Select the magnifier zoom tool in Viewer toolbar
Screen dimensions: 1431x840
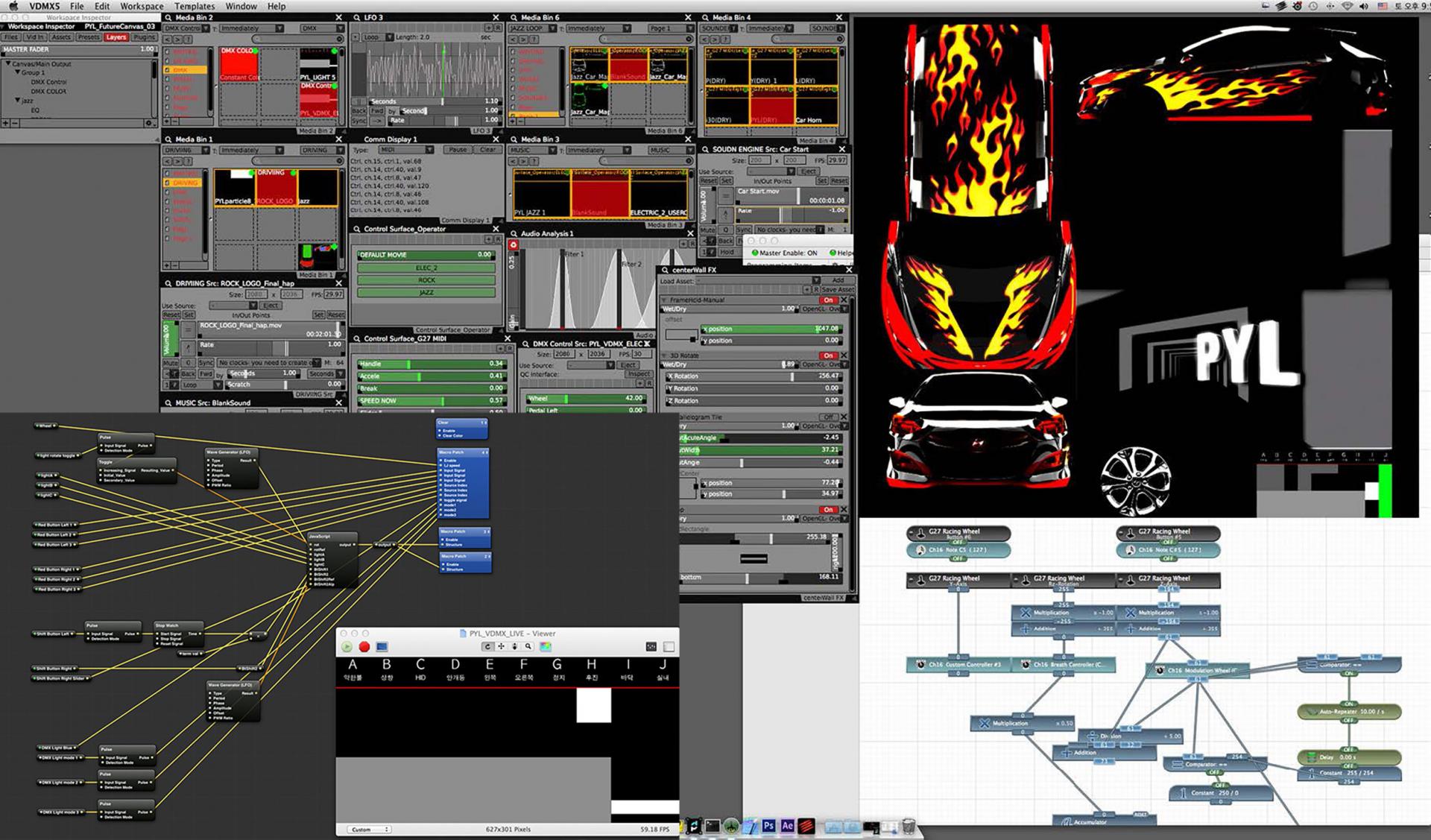pyautogui.click(x=528, y=647)
